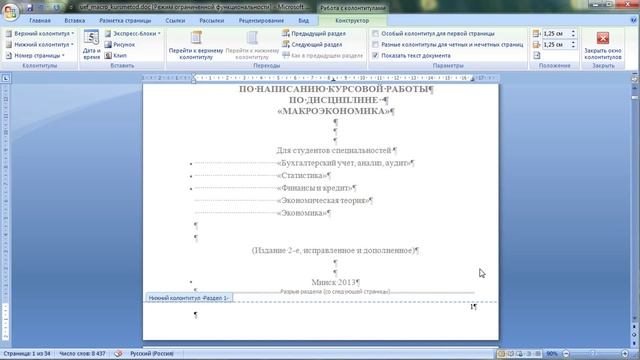Click «Финансы и кредит» line

click(x=316, y=188)
